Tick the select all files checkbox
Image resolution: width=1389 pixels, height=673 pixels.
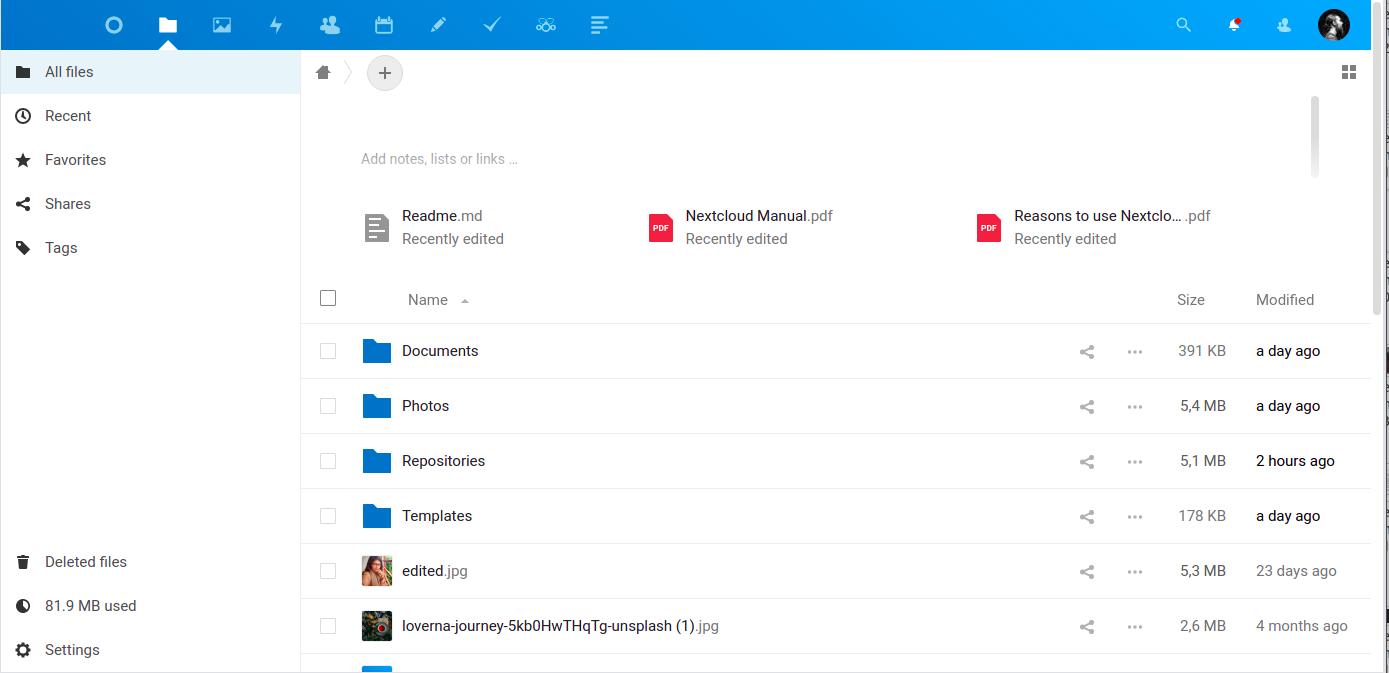pos(328,298)
